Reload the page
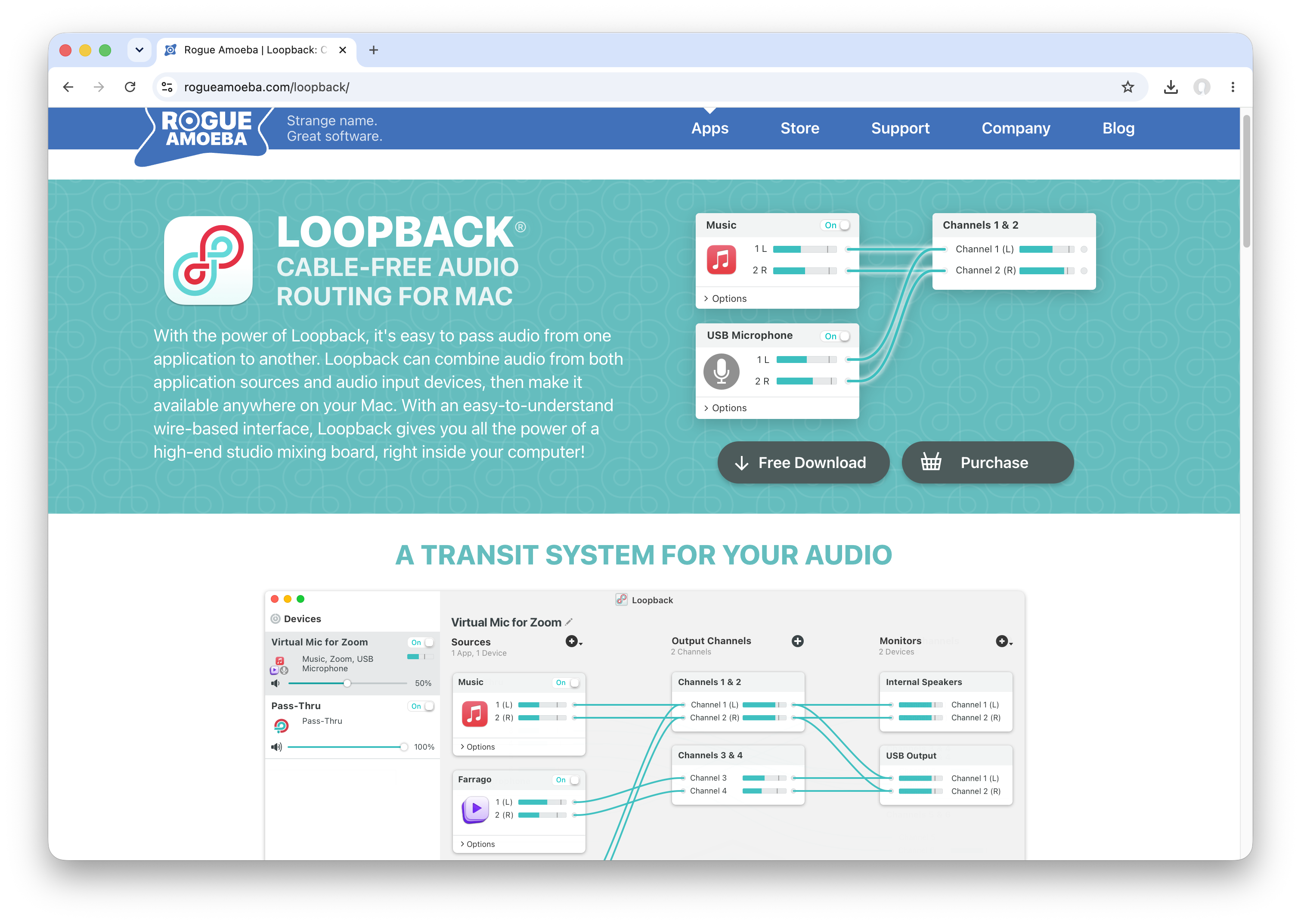Viewport: 1301px width, 924px height. (130, 87)
